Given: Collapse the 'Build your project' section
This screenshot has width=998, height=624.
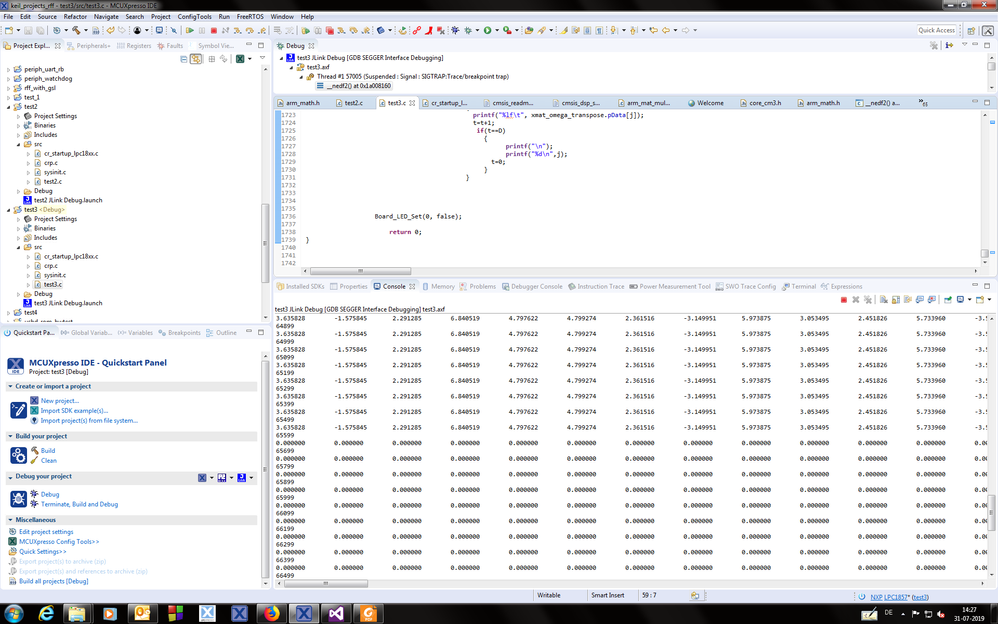Looking at the screenshot, I should click(10, 436).
